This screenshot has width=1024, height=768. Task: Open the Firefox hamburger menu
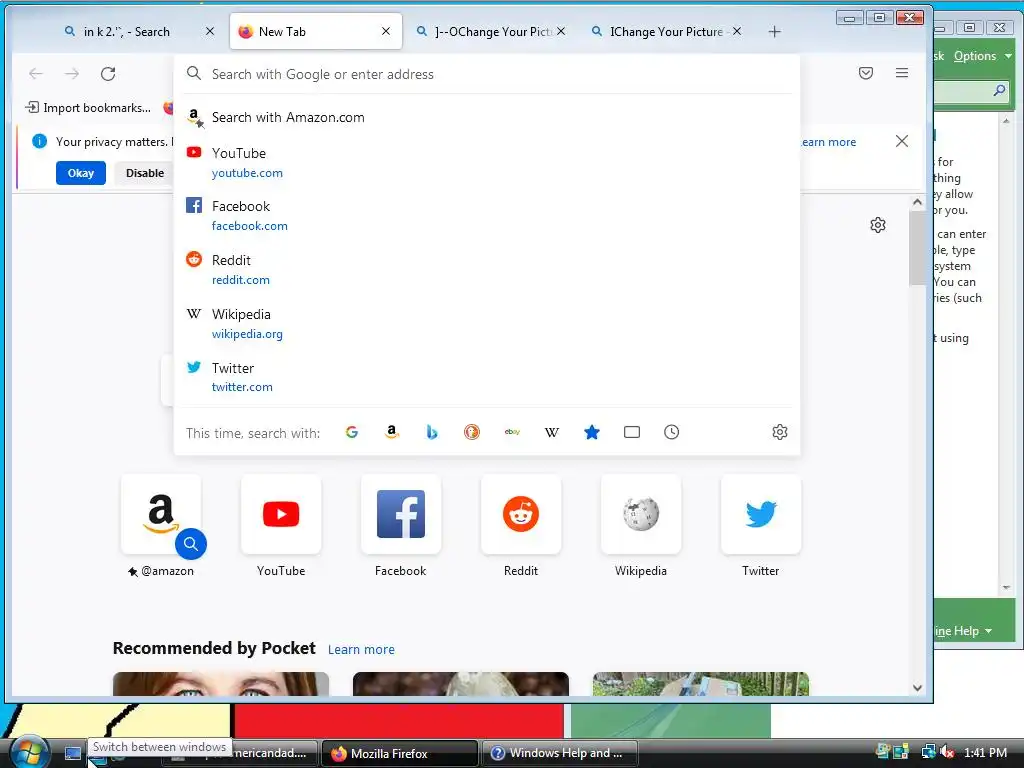tap(902, 73)
